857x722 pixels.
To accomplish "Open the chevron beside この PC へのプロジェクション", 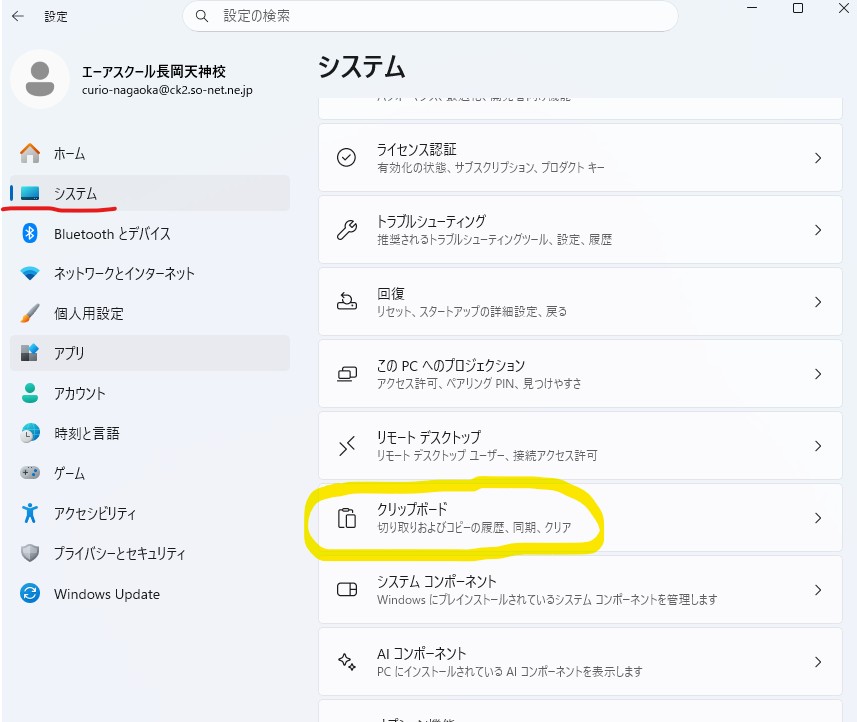I will [817, 374].
